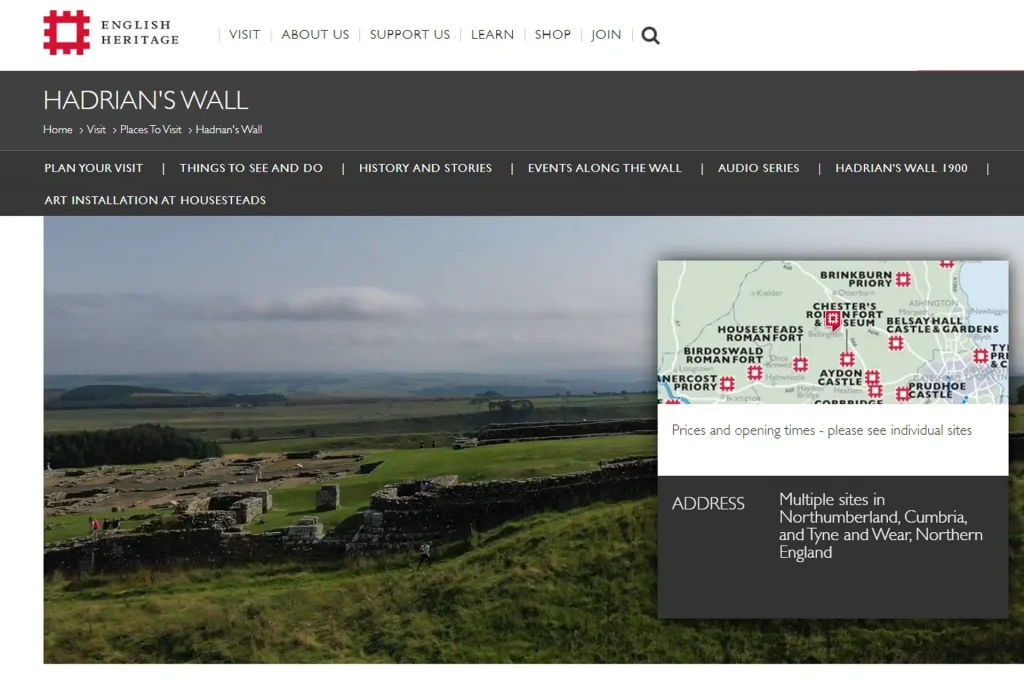
Task: Click the Prudhoe Castle map marker
Action: (x=903, y=394)
